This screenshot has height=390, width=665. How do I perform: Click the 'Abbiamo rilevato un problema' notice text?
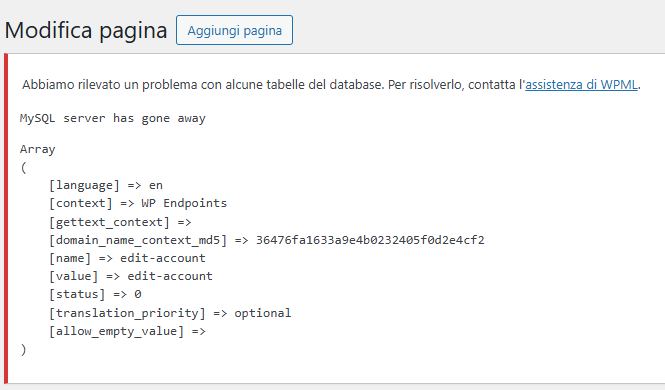[x=331, y=84]
